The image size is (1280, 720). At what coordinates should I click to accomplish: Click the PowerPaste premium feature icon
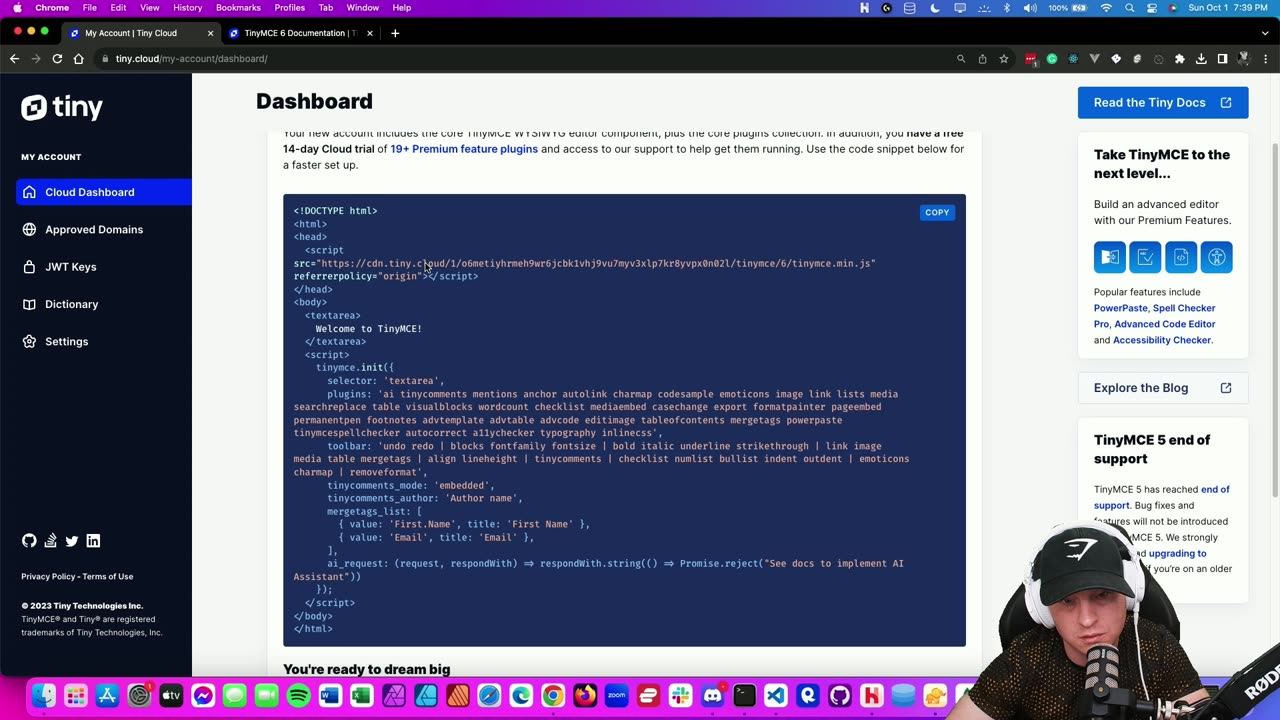[x=1109, y=257]
